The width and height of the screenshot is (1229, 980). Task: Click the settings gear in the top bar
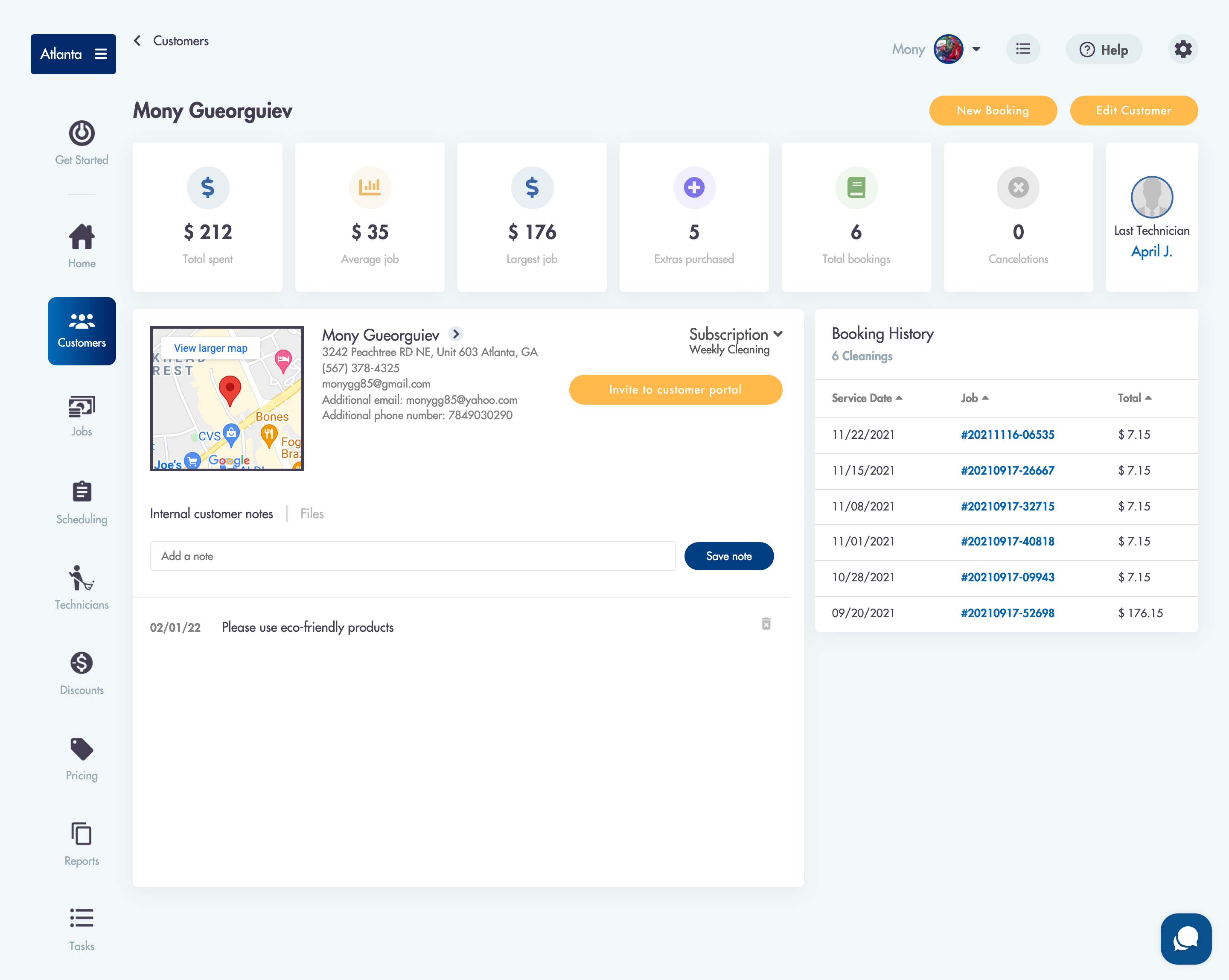[x=1183, y=50]
